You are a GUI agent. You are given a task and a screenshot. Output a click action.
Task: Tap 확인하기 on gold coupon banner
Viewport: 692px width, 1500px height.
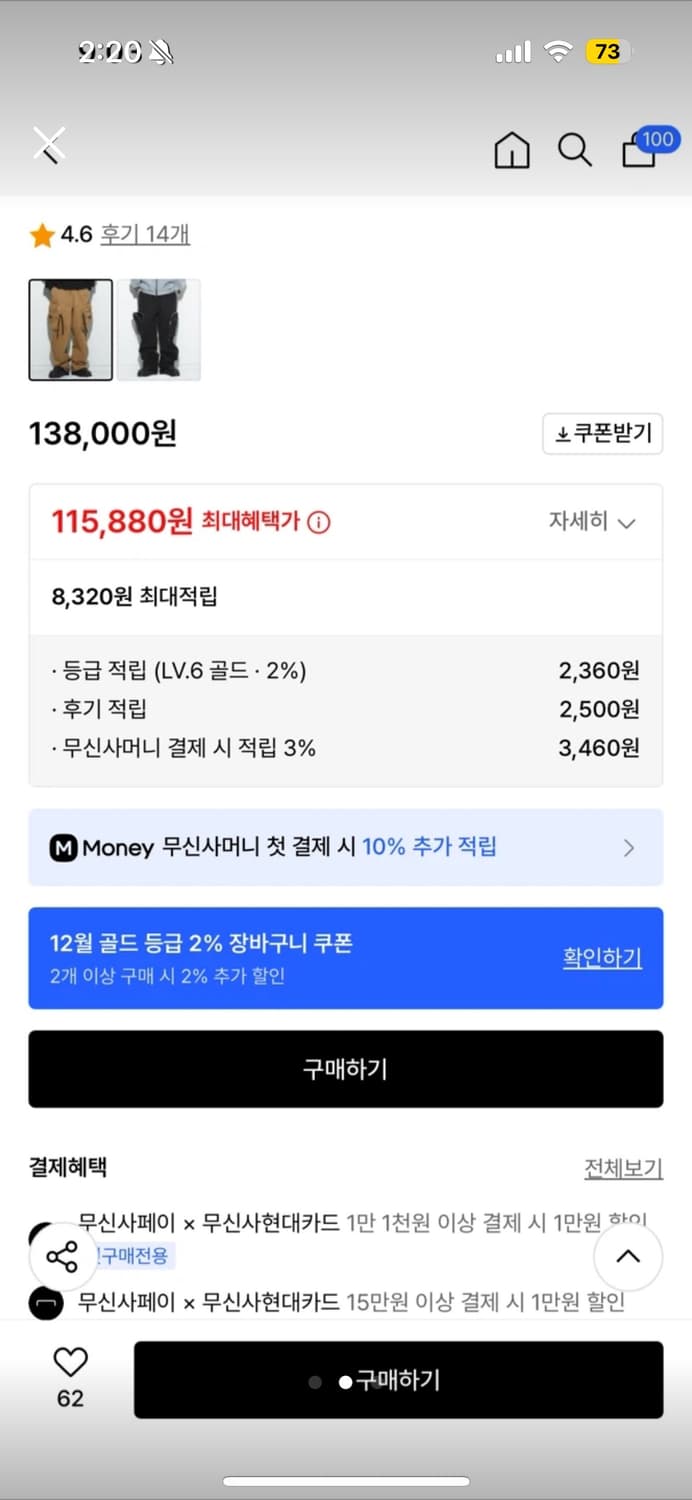[x=602, y=957]
